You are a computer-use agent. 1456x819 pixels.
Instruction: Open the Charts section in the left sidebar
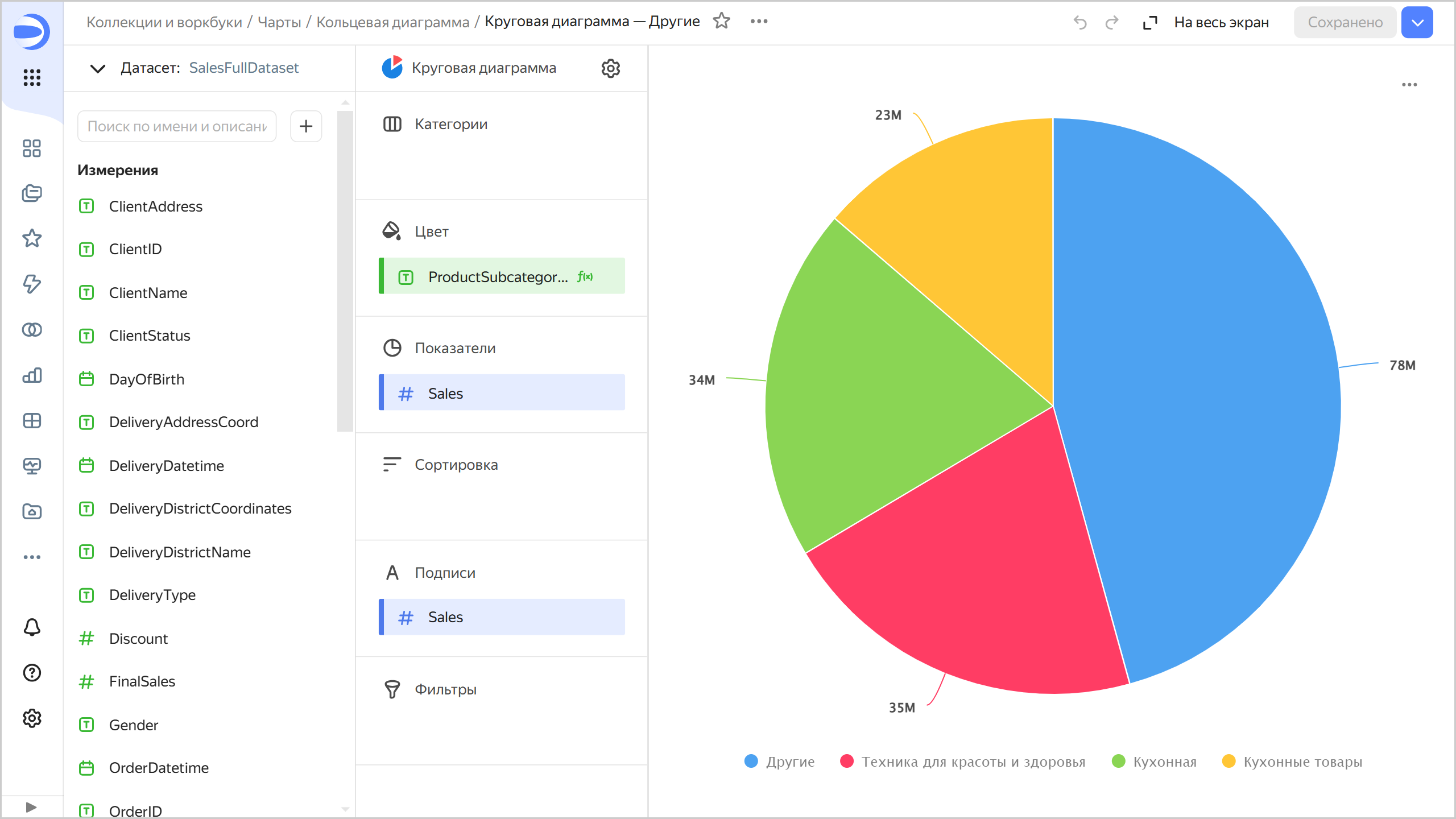32,375
